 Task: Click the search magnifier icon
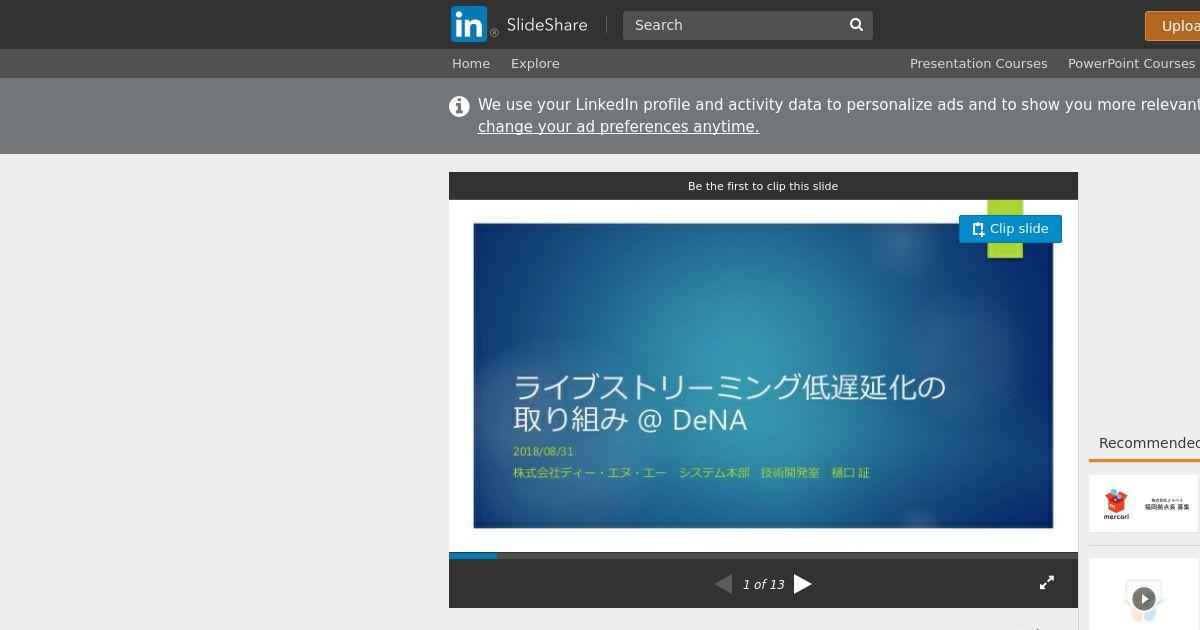(x=856, y=25)
